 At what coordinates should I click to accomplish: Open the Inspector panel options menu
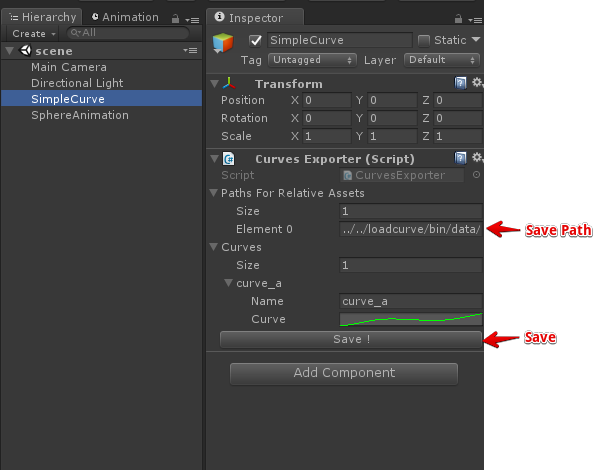pyautogui.click(x=475, y=19)
